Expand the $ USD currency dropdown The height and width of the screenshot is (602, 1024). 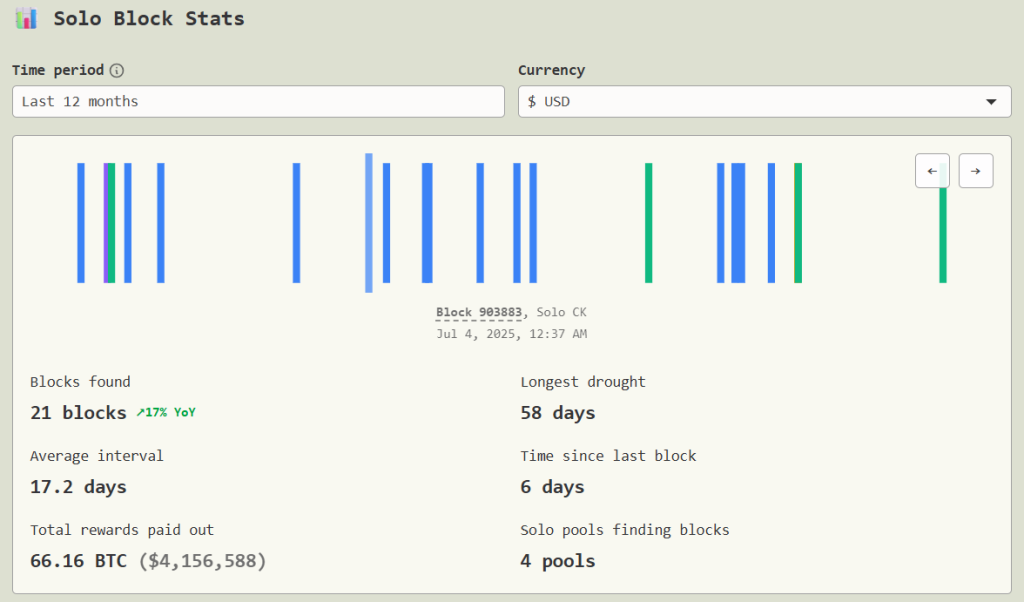pyautogui.click(x=764, y=102)
